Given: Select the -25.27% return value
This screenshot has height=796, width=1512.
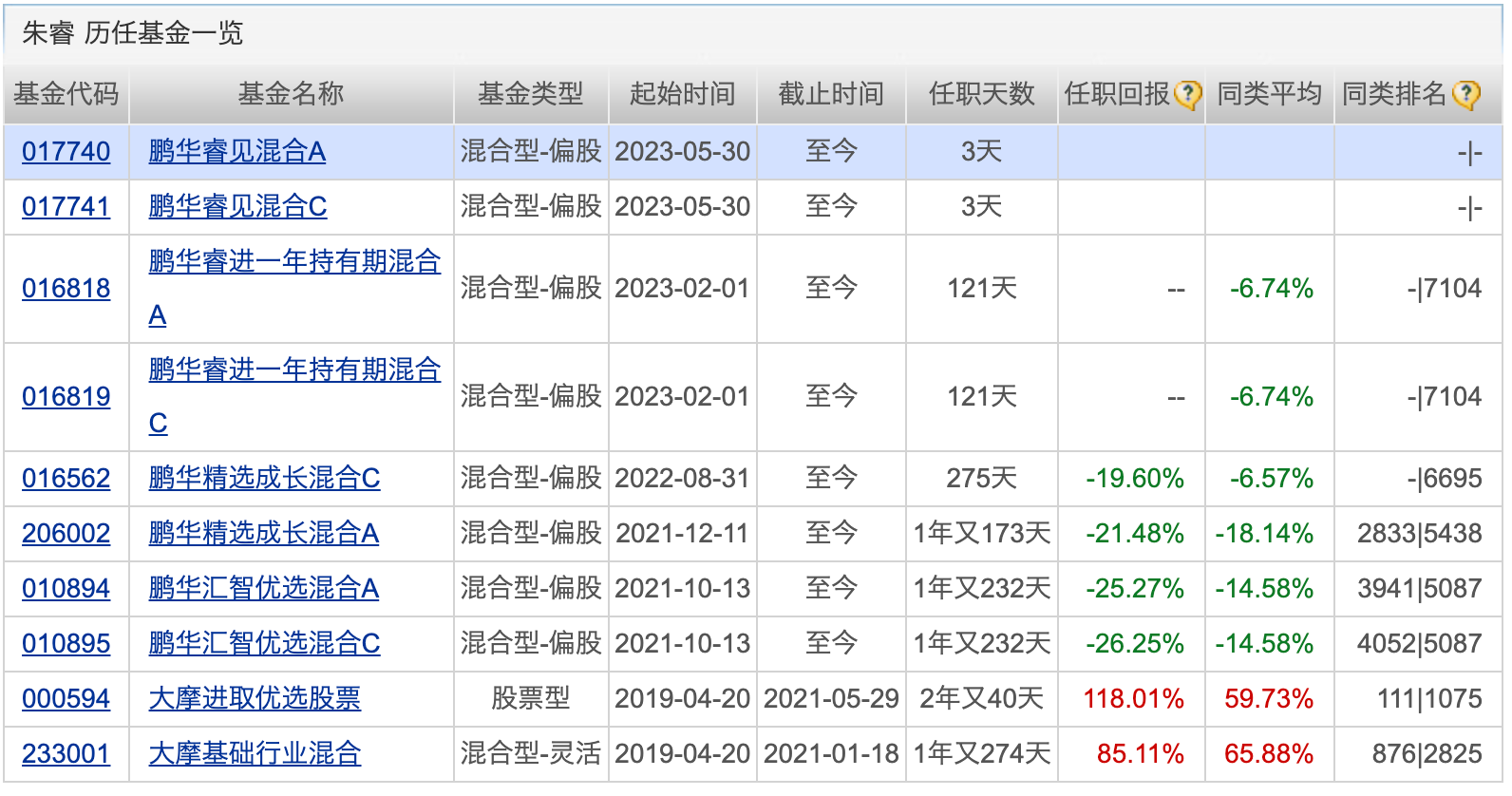Looking at the screenshot, I should 1135,589.
